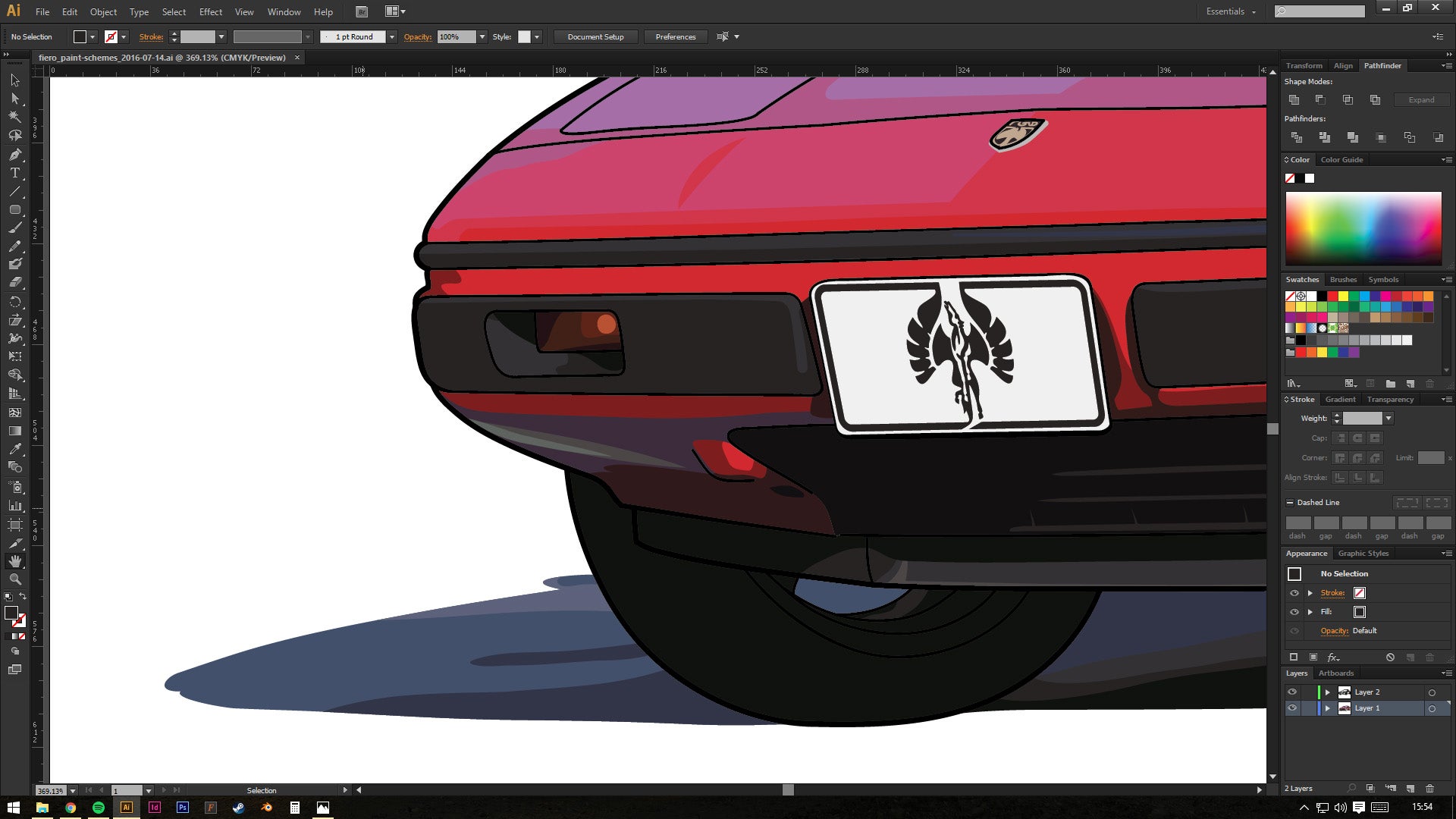Switch to the Gradient tab
Screen dimensions: 1456x819
point(1340,400)
